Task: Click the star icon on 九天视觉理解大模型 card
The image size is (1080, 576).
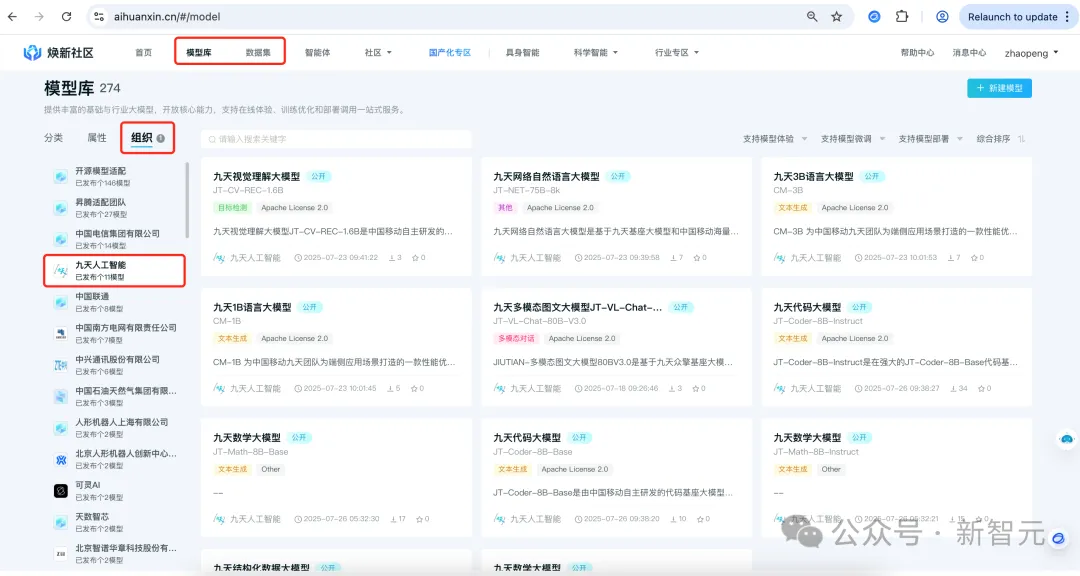Action: (415, 258)
